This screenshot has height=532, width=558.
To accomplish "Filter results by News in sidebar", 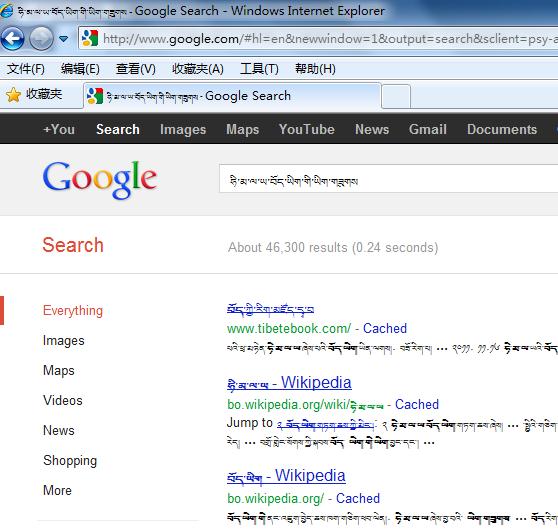I will coord(59,430).
